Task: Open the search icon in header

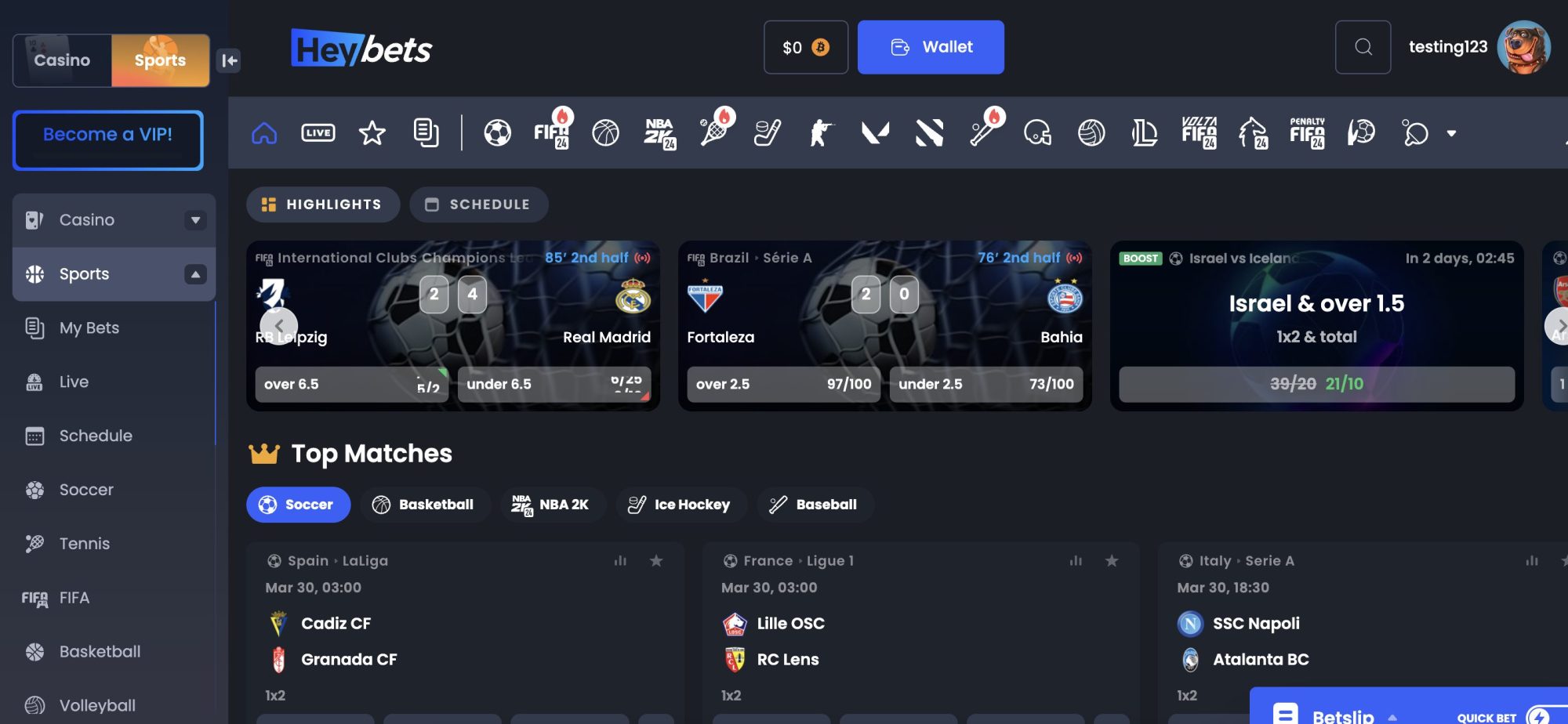Action: tap(1363, 47)
